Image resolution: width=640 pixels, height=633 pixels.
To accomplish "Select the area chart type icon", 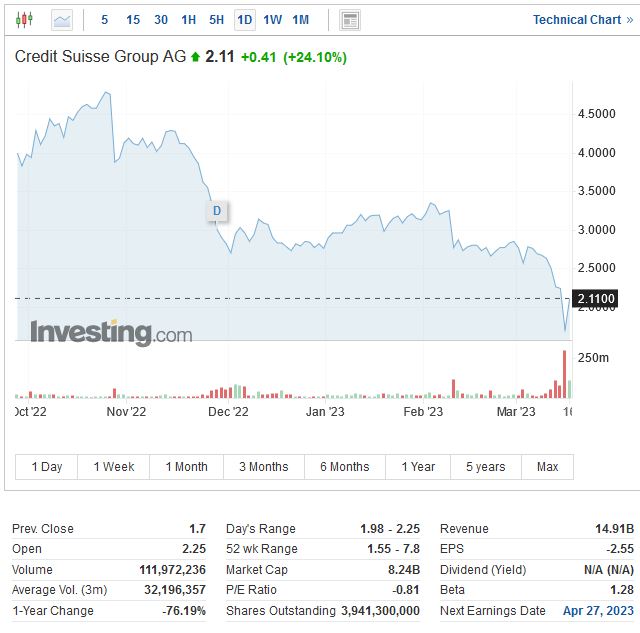I will click(62, 19).
